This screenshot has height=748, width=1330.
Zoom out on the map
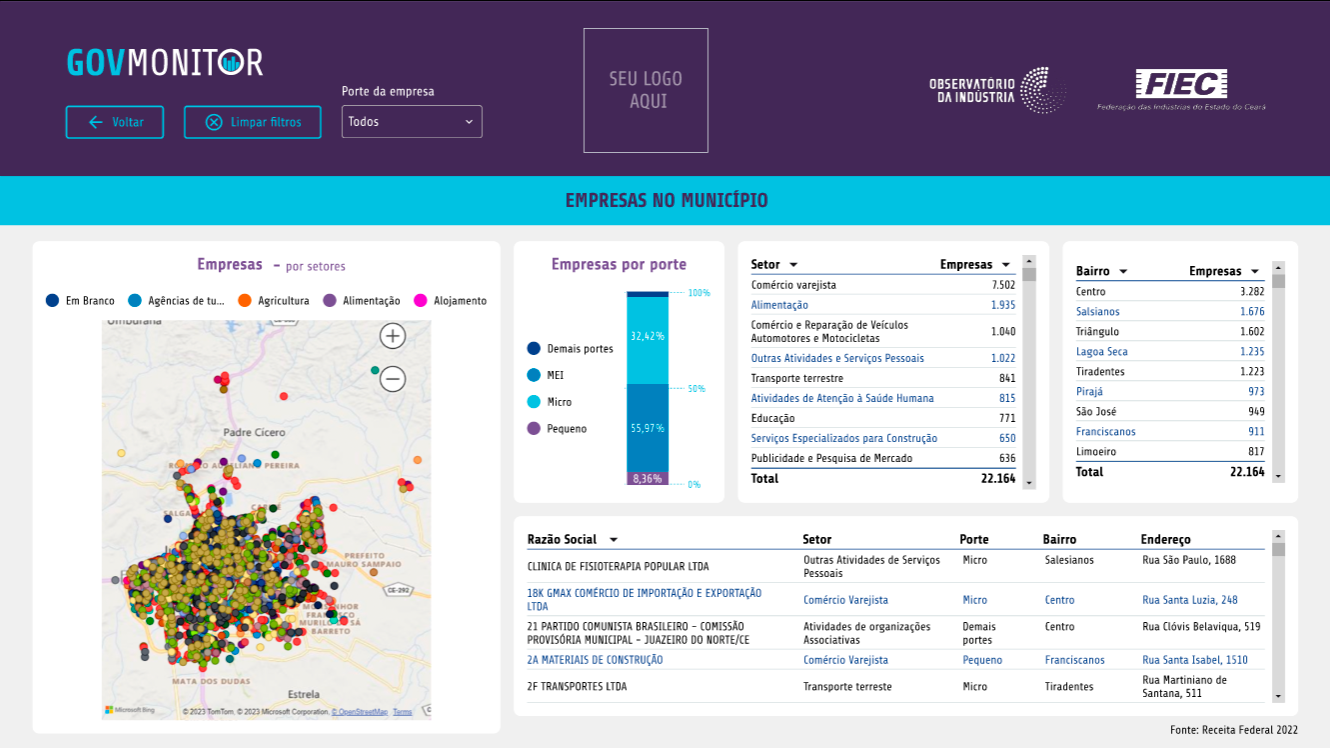click(392, 379)
